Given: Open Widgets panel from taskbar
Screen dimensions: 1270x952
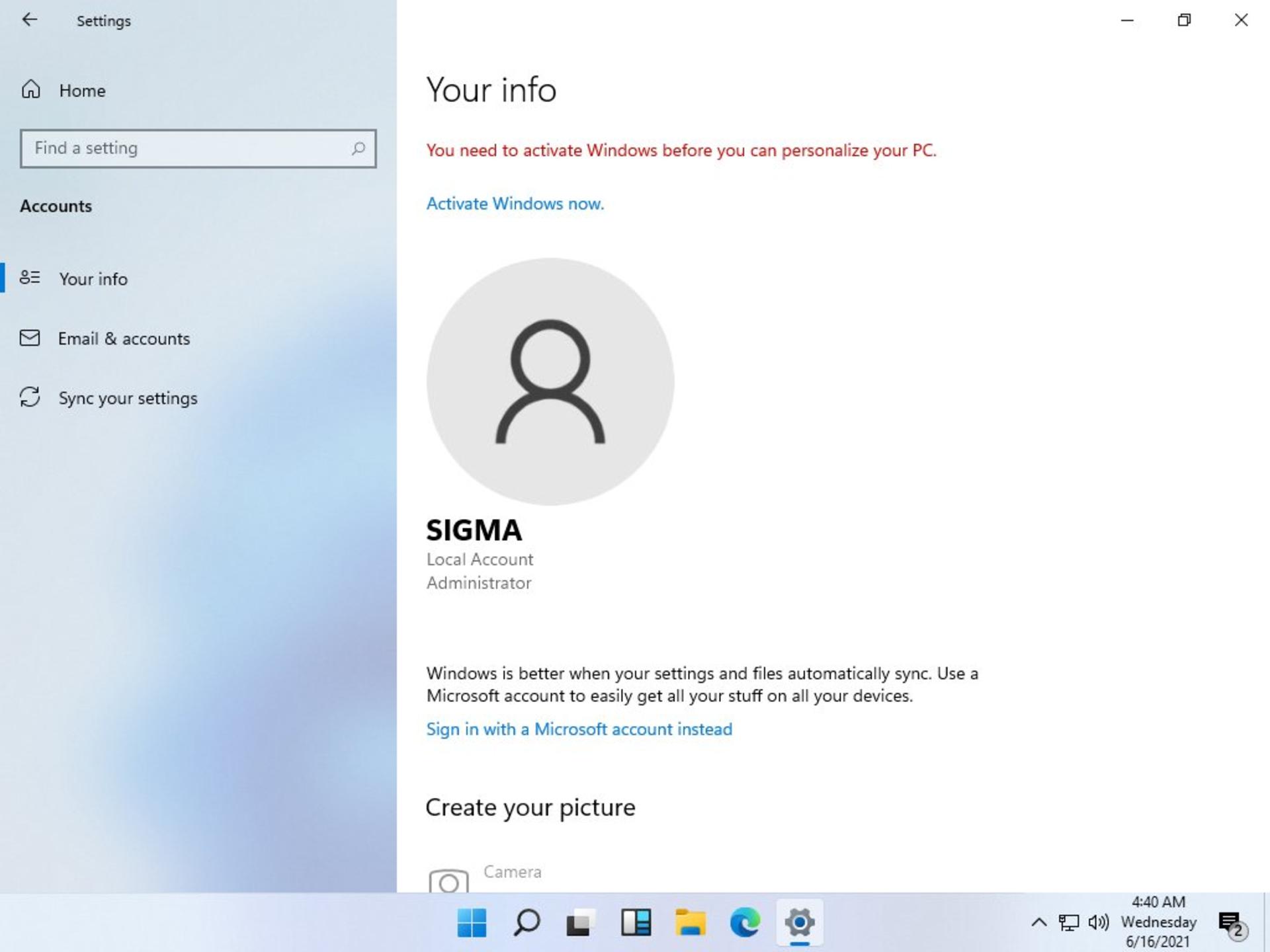Looking at the screenshot, I should click(636, 922).
